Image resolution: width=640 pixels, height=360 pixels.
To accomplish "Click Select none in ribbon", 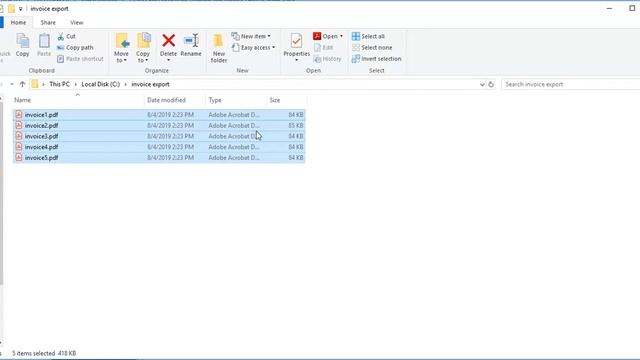I will click(372, 48).
